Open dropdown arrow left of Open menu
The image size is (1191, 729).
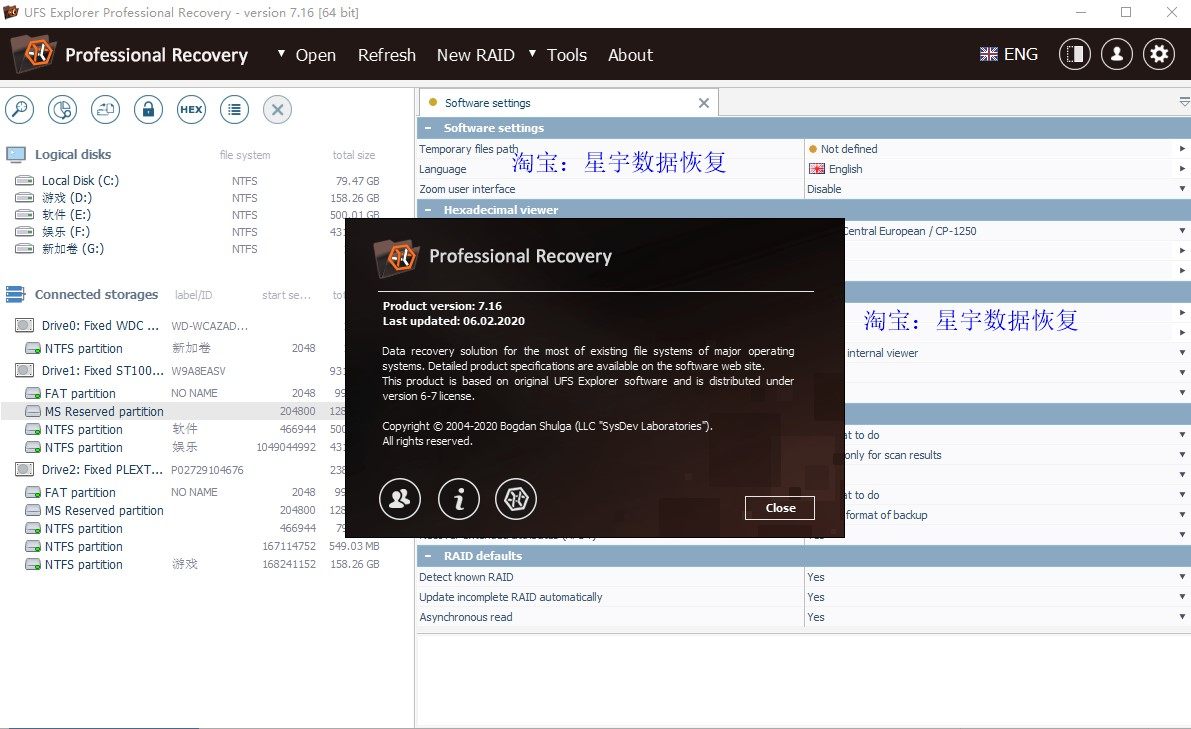[x=281, y=54]
